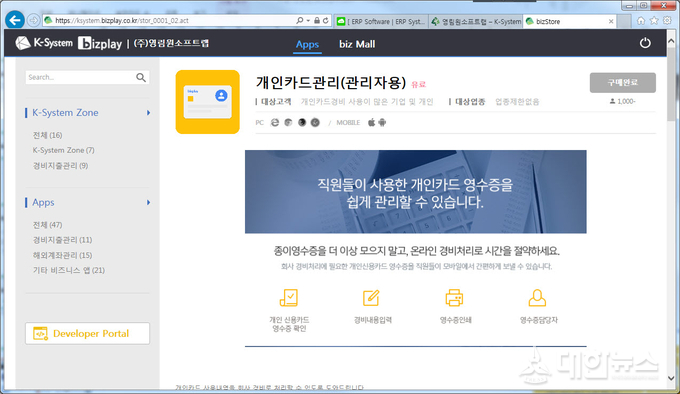The width and height of the screenshot is (680, 394).
Task: Select 경비지출관리 (9) category
Action: pyautogui.click(x=60, y=166)
